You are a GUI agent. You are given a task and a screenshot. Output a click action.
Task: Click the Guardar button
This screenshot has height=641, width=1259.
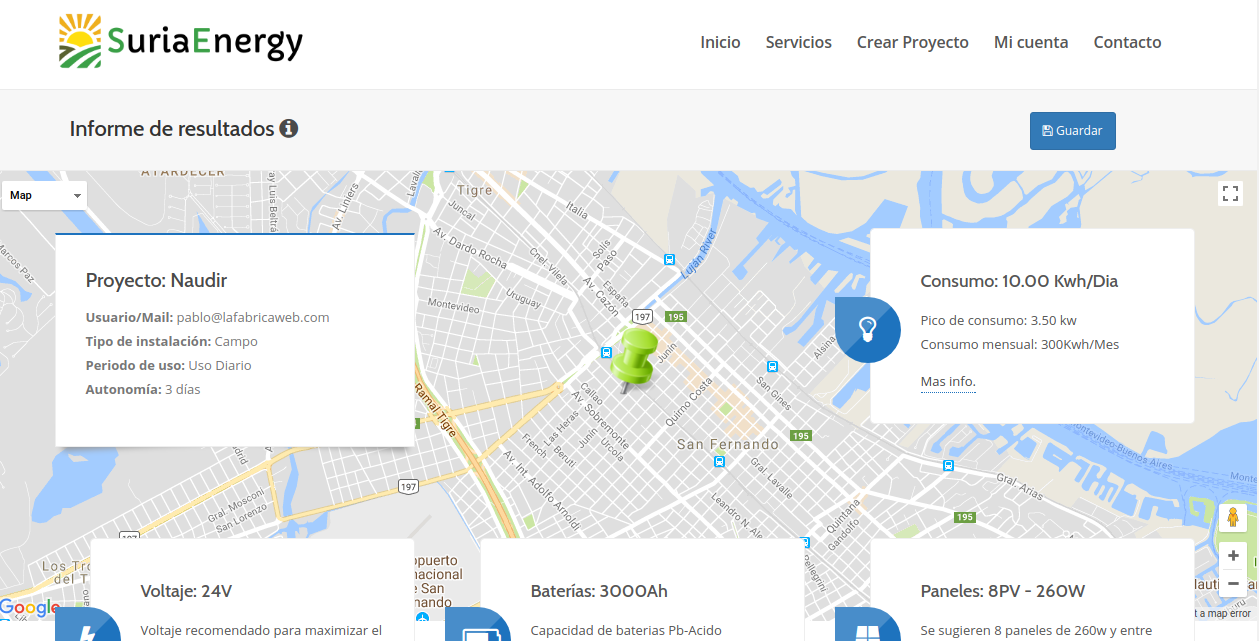coord(1073,131)
